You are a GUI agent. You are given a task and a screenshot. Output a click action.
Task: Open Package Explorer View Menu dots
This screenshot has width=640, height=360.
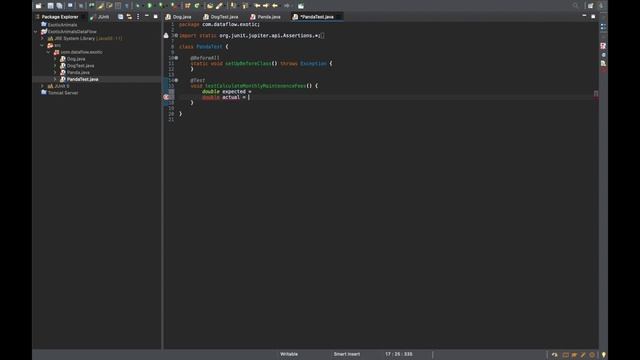[x=138, y=17]
